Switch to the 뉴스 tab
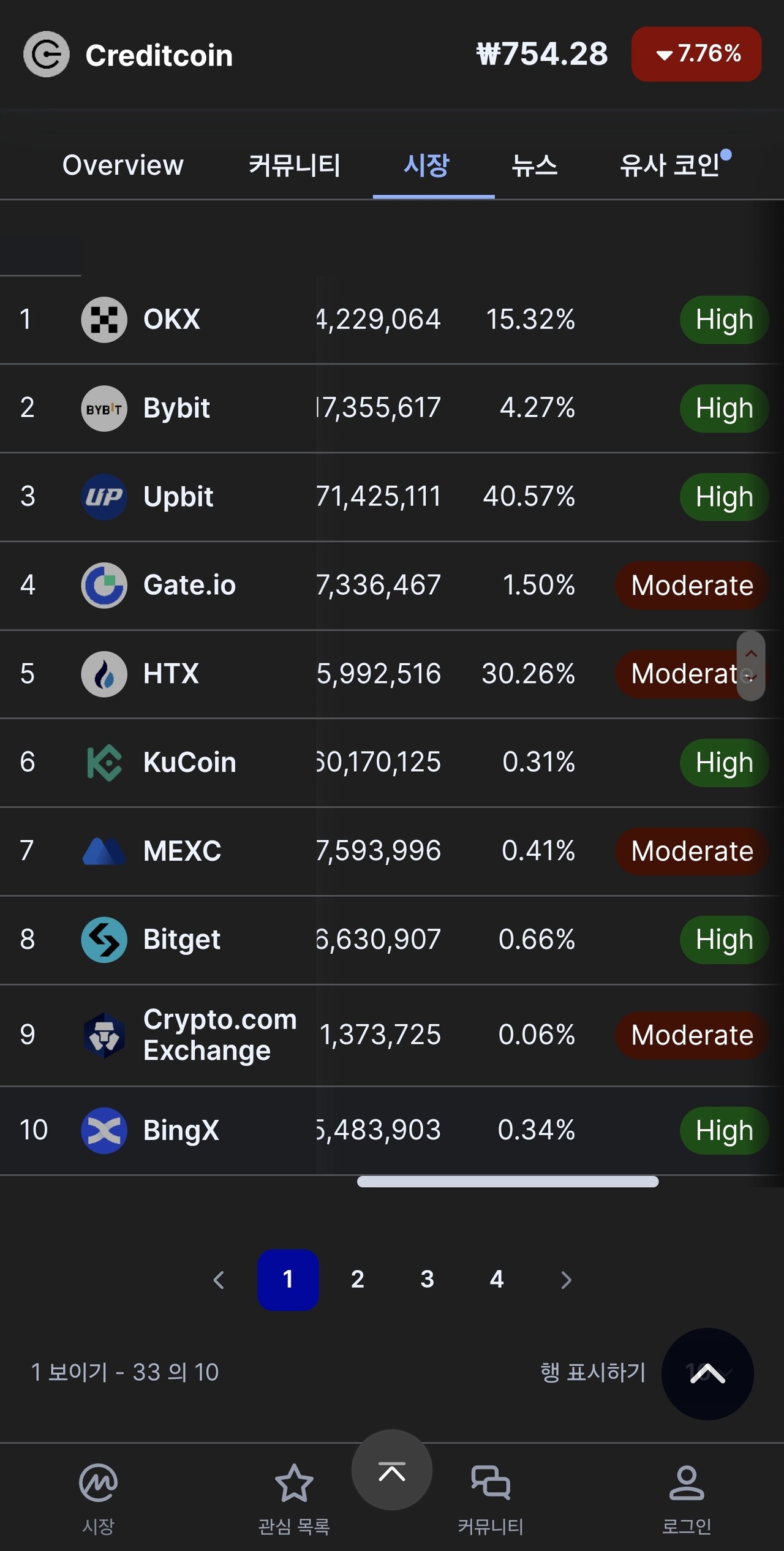The width and height of the screenshot is (784, 1551). tap(535, 165)
